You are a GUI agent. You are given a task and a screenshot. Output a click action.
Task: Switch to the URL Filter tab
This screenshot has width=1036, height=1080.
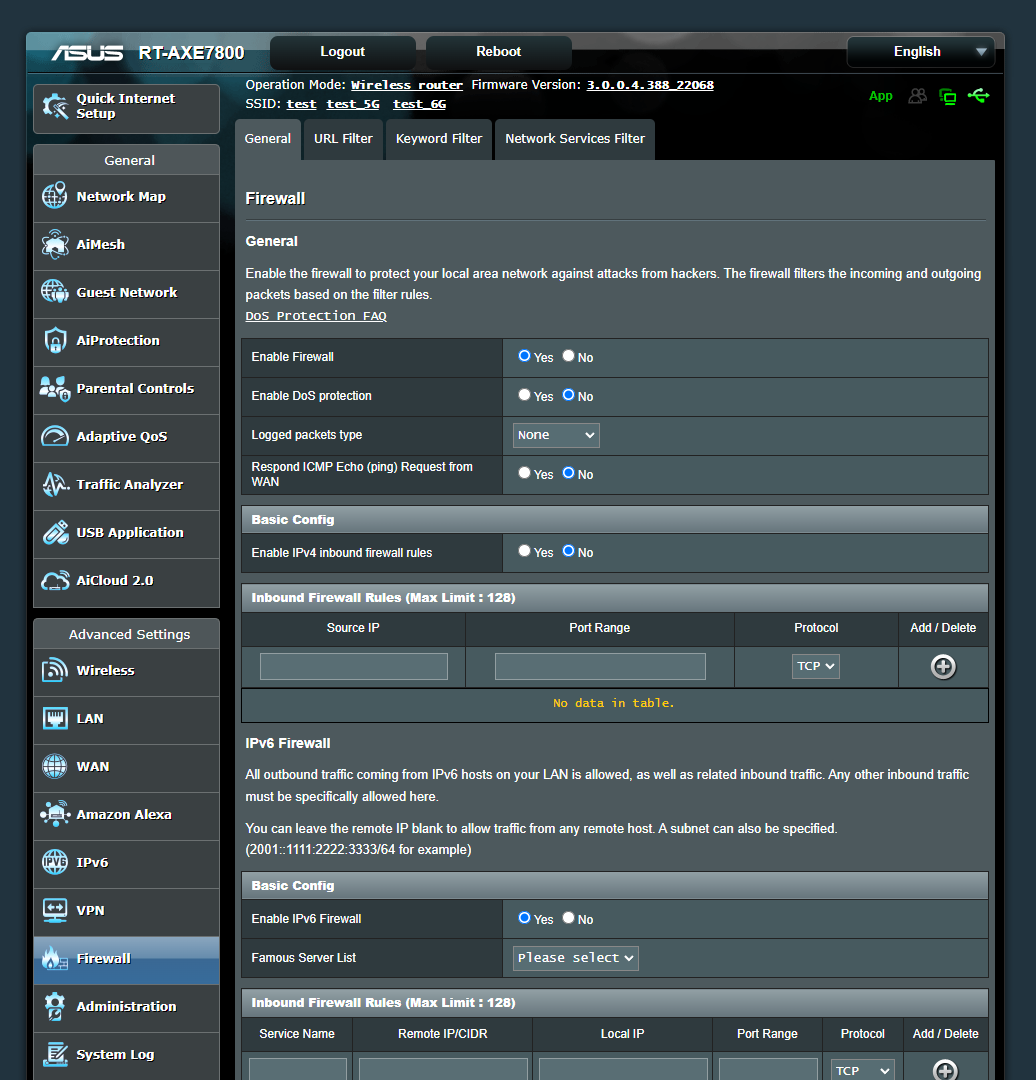343,139
